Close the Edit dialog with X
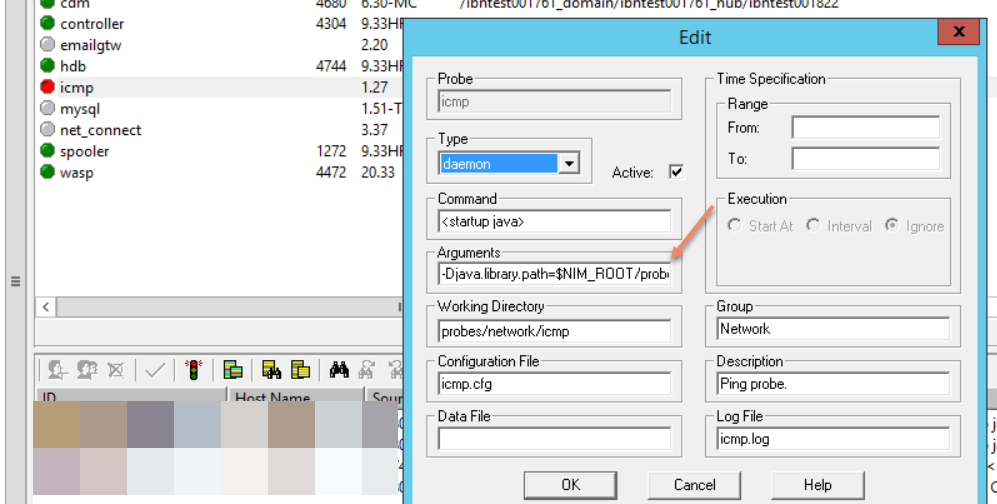Viewport: 997px width, 504px height. pos(959,31)
